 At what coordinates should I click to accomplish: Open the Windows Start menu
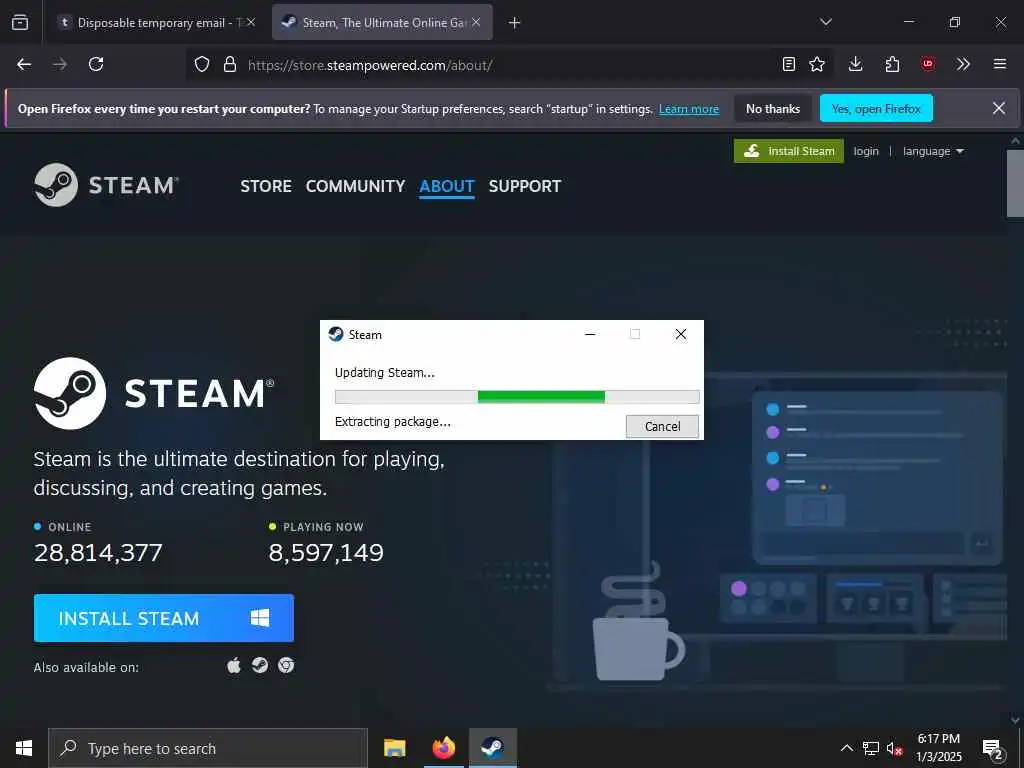24,748
